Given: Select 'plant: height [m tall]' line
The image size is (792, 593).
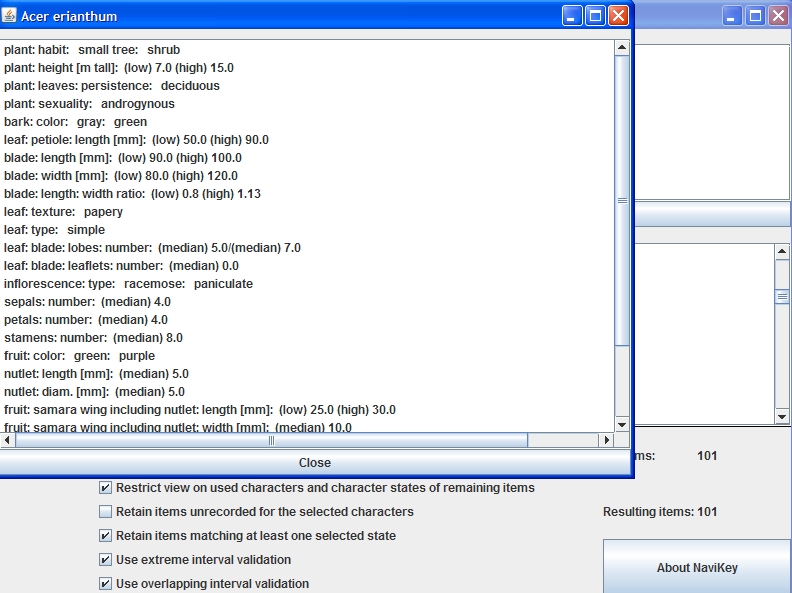Looking at the screenshot, I should point(119,68).
